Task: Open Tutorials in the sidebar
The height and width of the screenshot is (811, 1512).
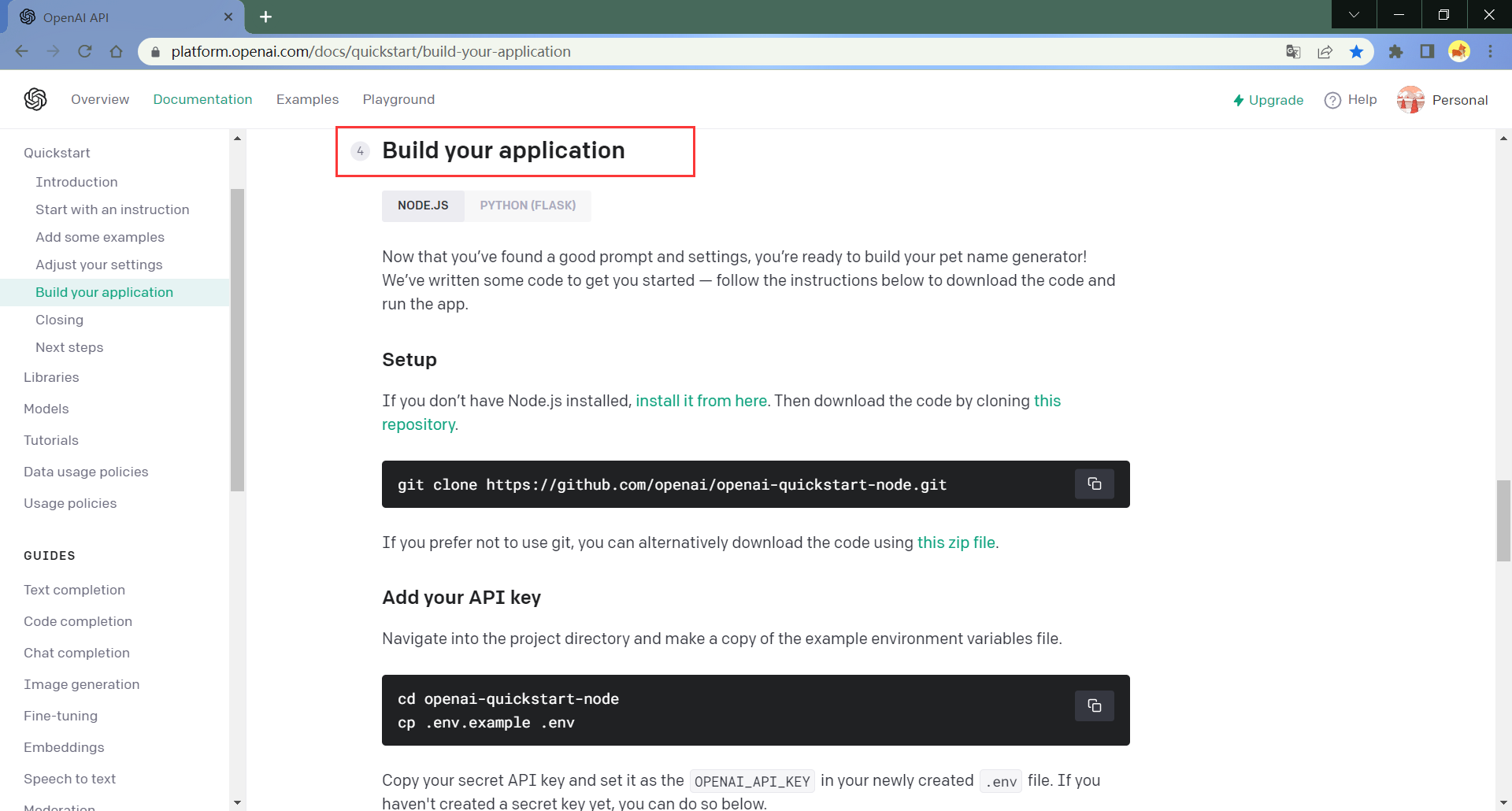Action: tap(51, 440)
